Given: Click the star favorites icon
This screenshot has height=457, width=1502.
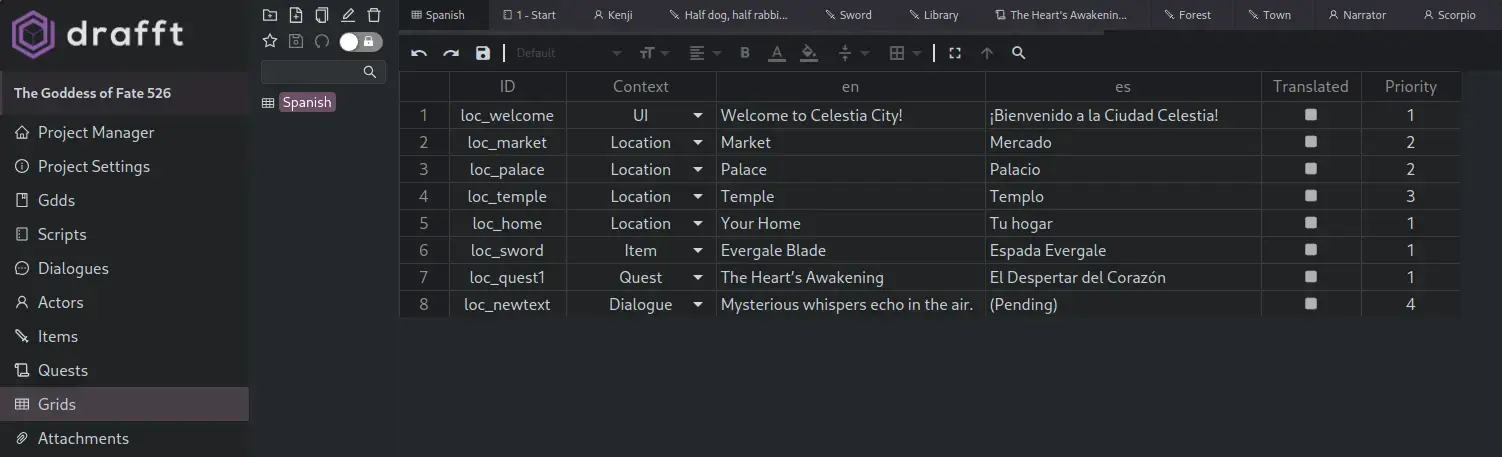Looking at the screenshot, I should point(269,41).
